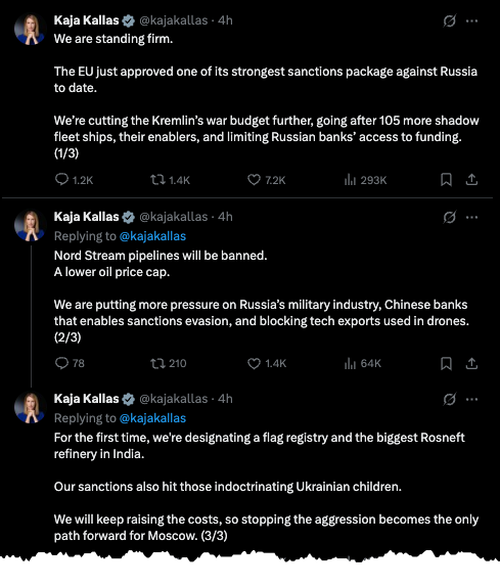Screen dimensions: 500x587
Task: Share the second tweet (2/3)
Action: coord(472,363)
